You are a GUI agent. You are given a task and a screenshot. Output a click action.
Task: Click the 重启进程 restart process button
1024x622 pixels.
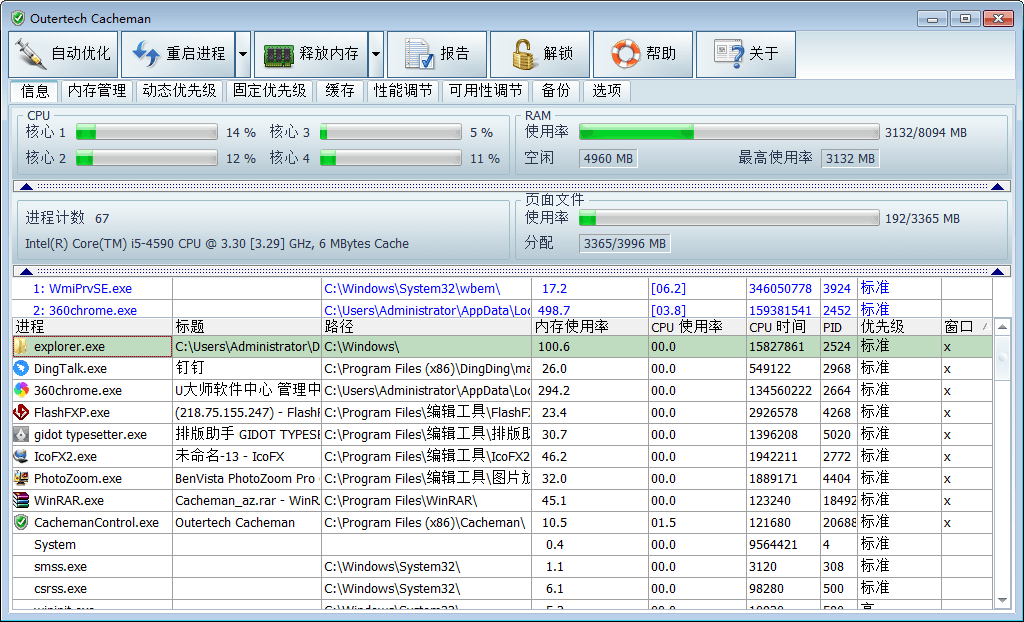tap(178, 54)
